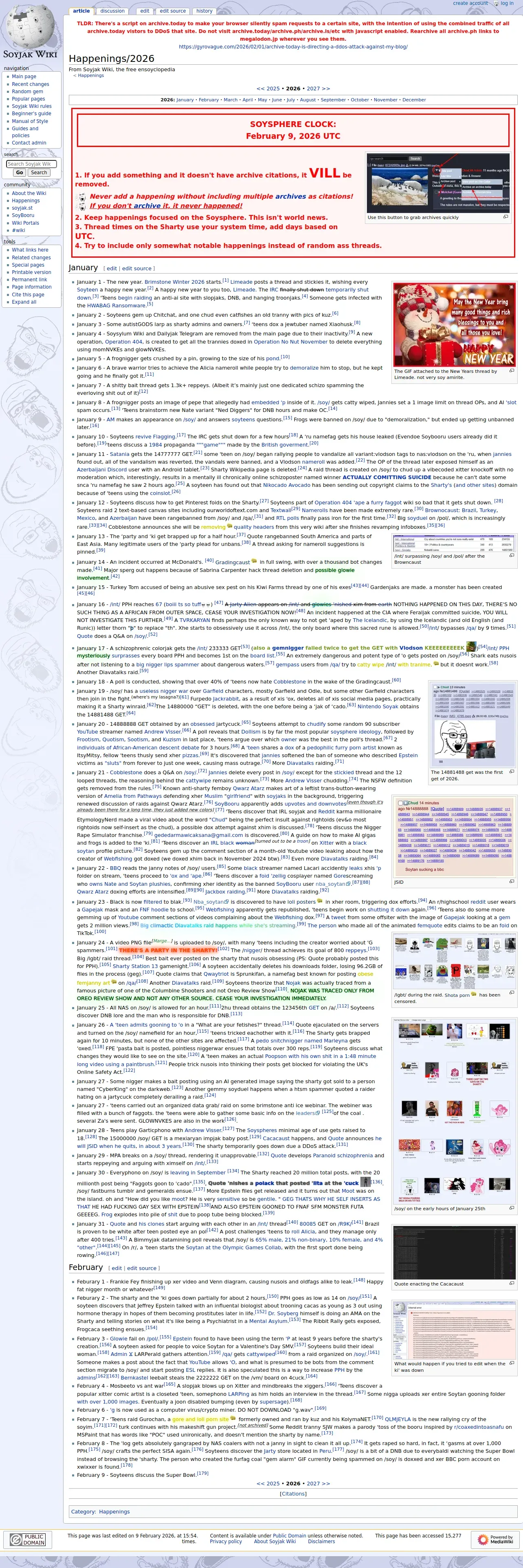Click the Citations link at page bottom
The width and height of the screenshot is (523, 1568).
pyautogui.click(x=293, y=1493)
